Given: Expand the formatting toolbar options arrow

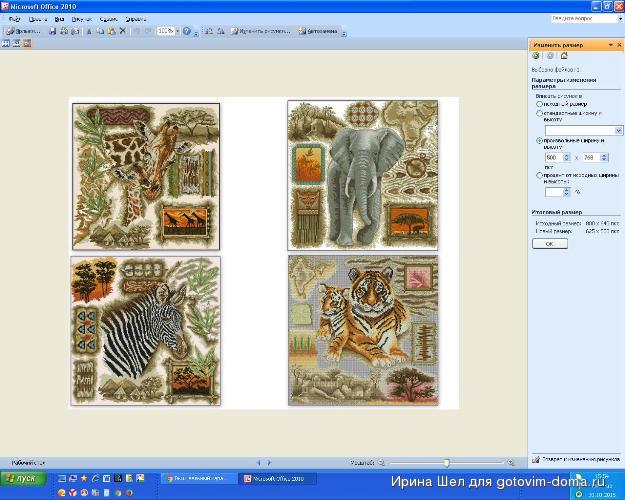Looking at the screenshot, I should click(x=344, y=33).
